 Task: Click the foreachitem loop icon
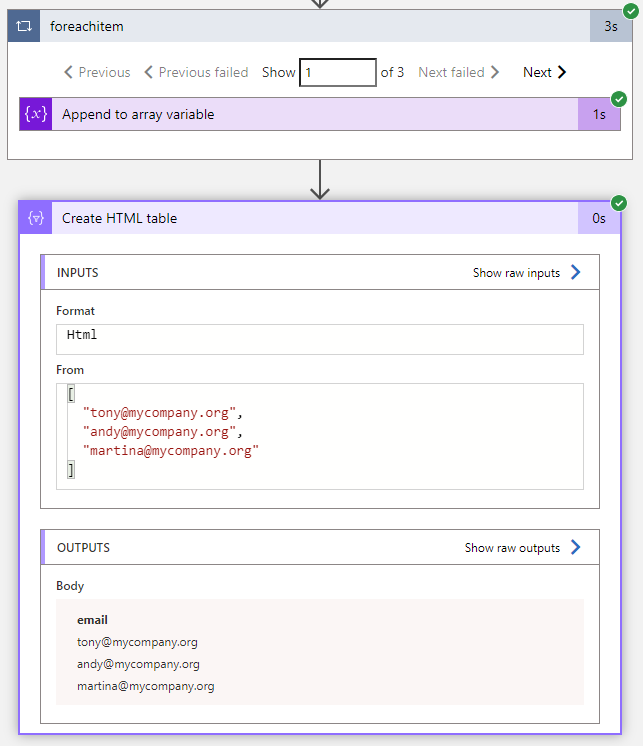(x=23, y=27)
